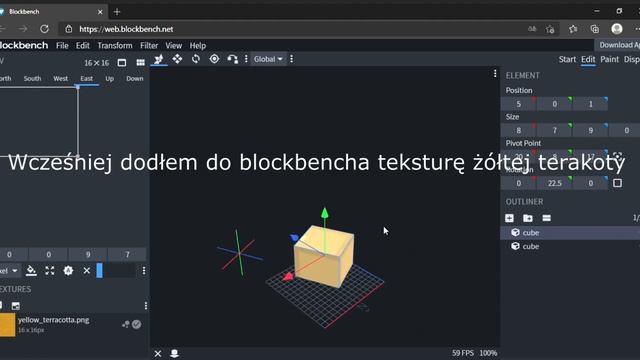Select the second cube in Outliner
Image resolution: width=640 pixels, height=360 pixels.
tap(570, 247)
